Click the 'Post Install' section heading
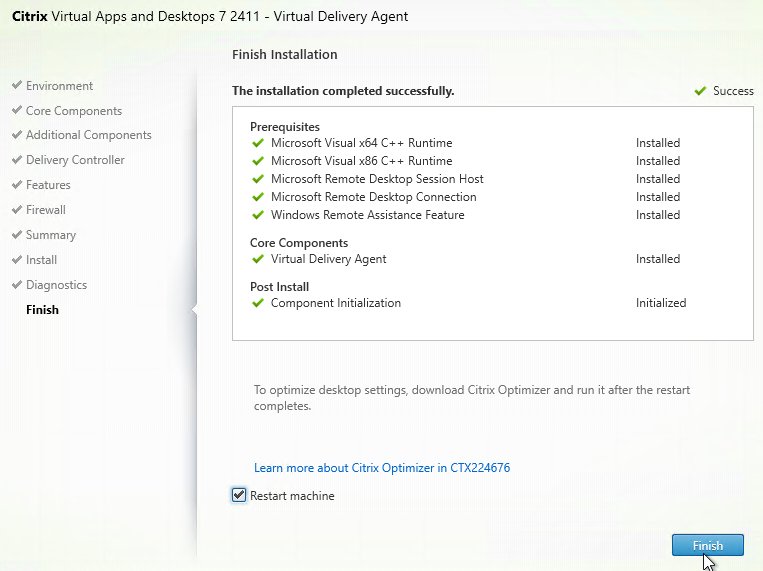 pyautogui.click(x=279, y=287)
